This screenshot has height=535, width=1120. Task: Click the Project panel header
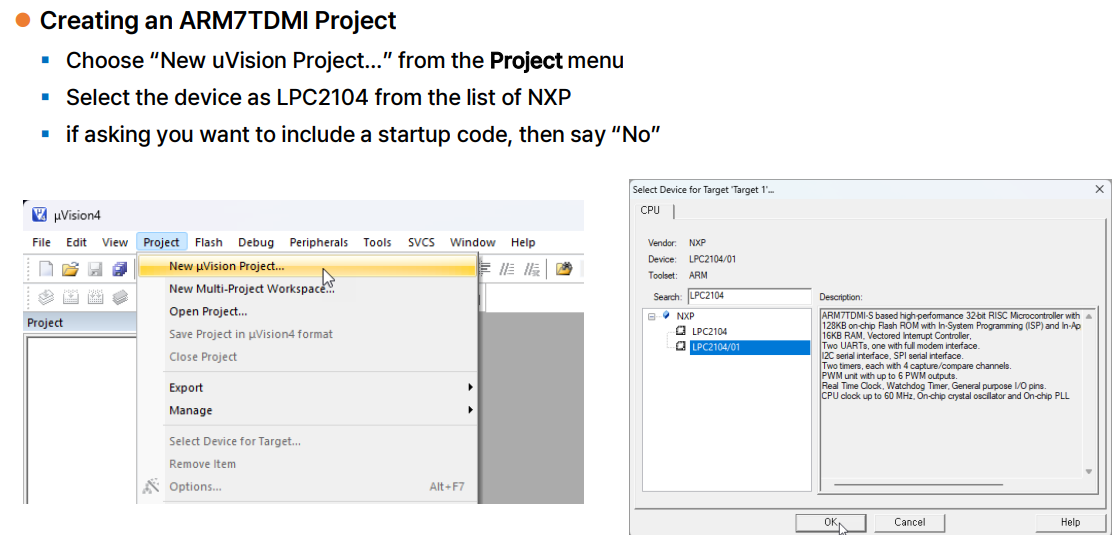click(x=80, y=322)
